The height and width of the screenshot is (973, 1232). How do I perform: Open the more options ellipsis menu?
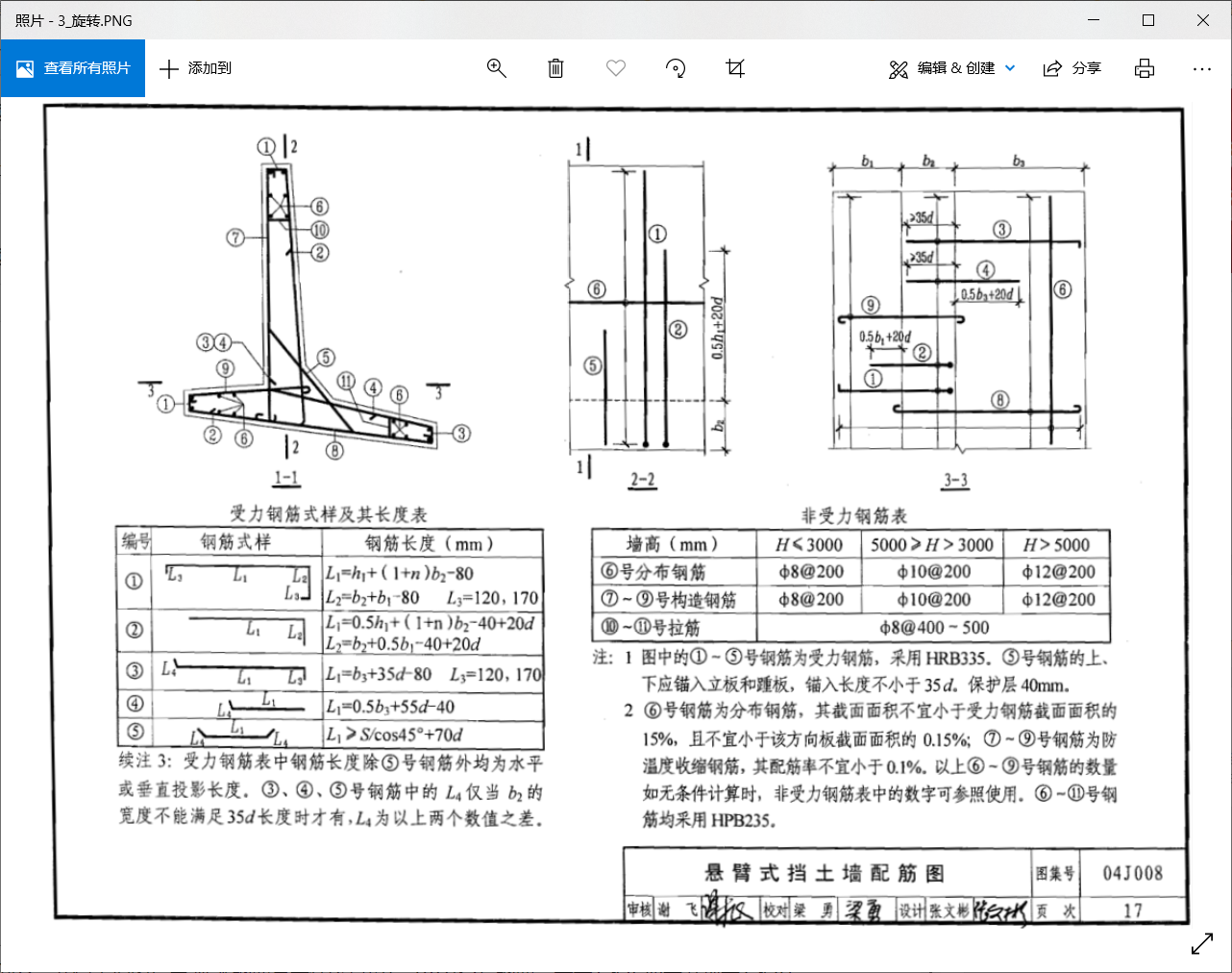pyautogui.click(x=1202, y=68)
